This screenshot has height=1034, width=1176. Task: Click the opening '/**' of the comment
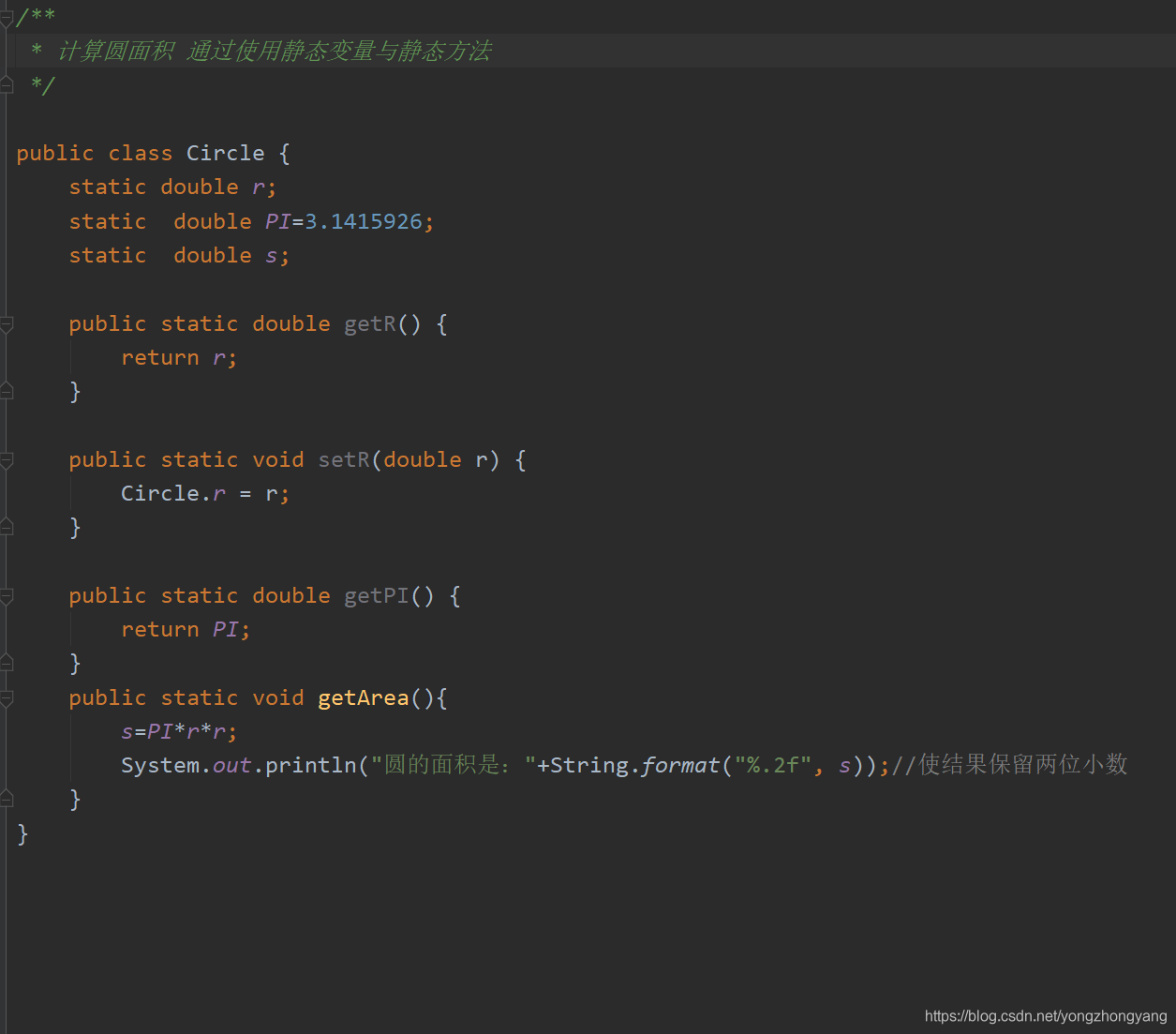[36, 17]
